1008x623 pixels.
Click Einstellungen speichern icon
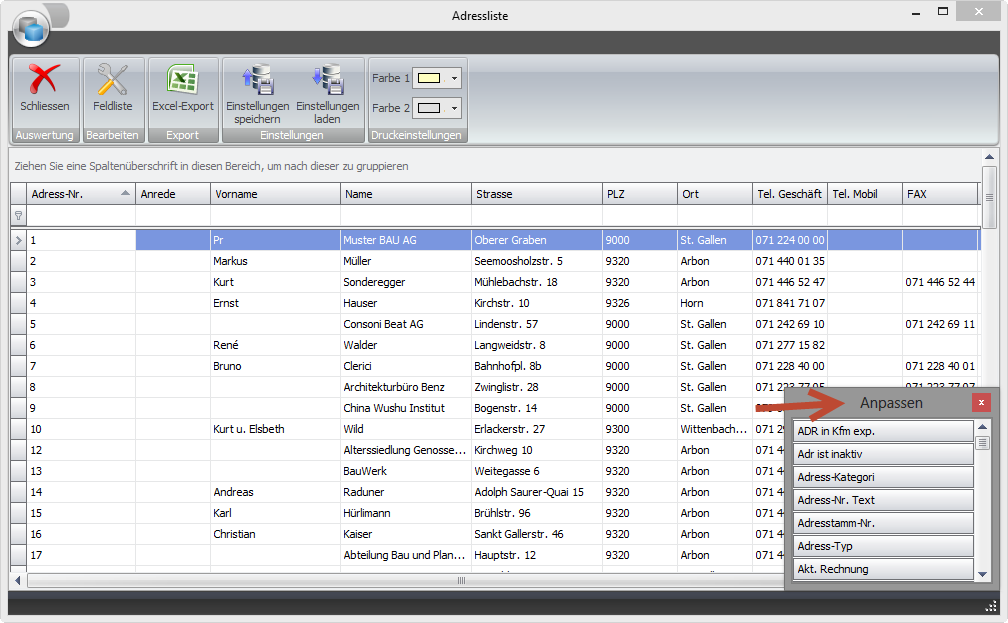pyautogui.click(x=257, y=80)
